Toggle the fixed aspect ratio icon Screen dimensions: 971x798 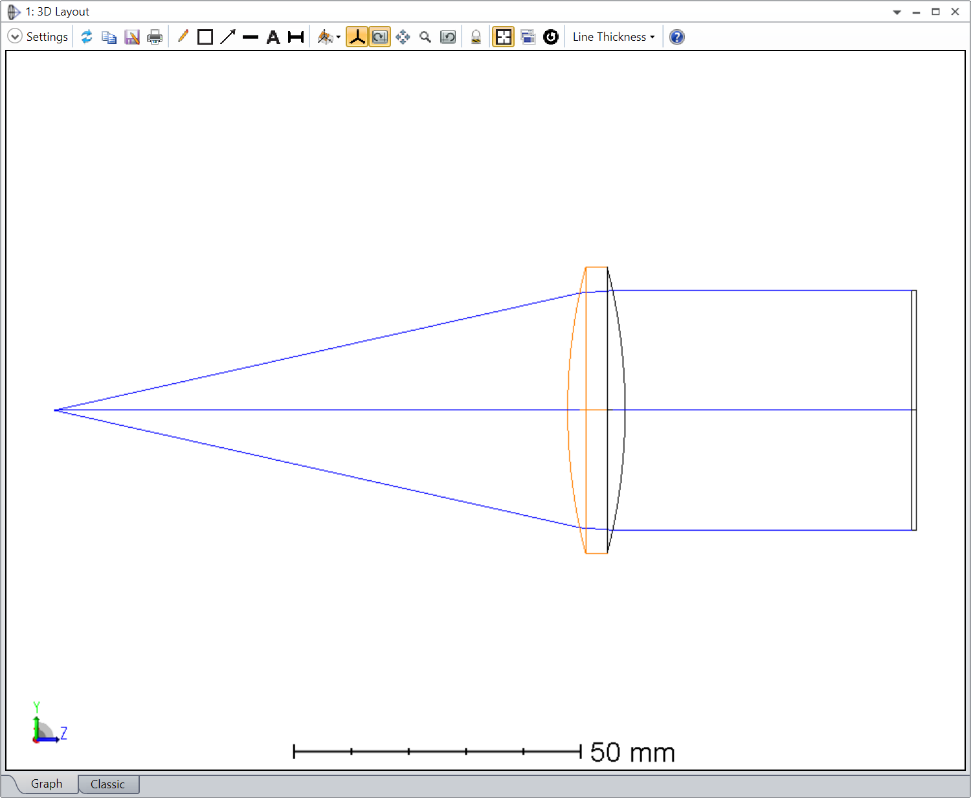pos(503,37)
